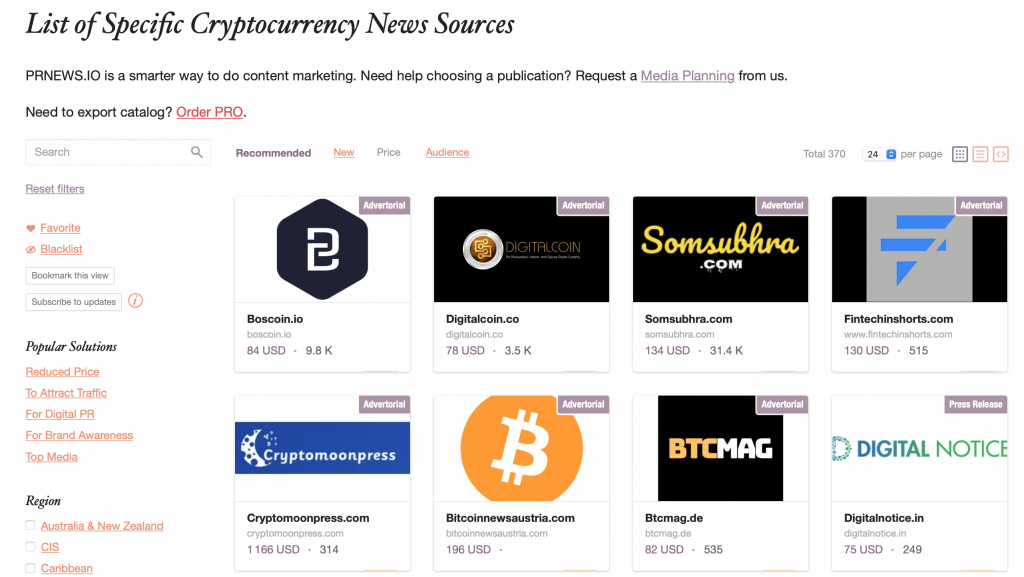Image resolution: width=1024 pixels, height=577 pixels.
Task: Open the 24 per page dropdown
Action: coord(880,154)
